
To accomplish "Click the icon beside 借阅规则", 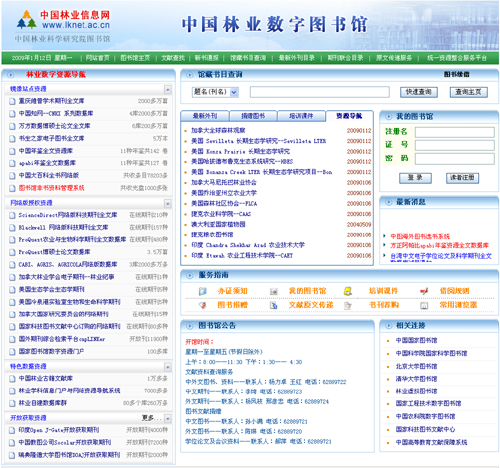I will coord(424,291).
